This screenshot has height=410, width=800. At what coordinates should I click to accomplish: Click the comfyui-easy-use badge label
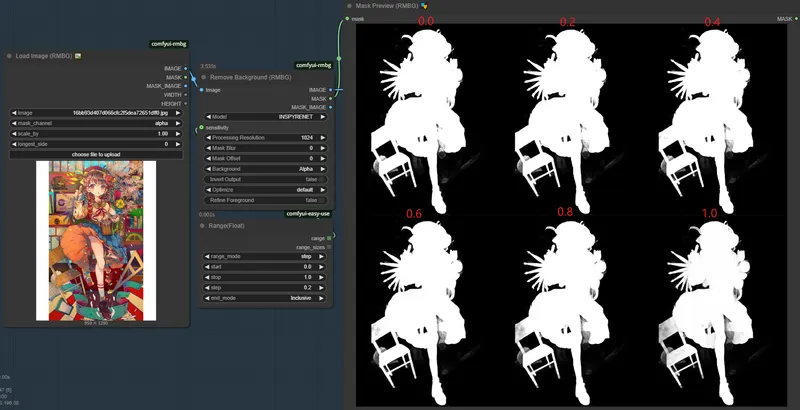click(x=309, y=213)
